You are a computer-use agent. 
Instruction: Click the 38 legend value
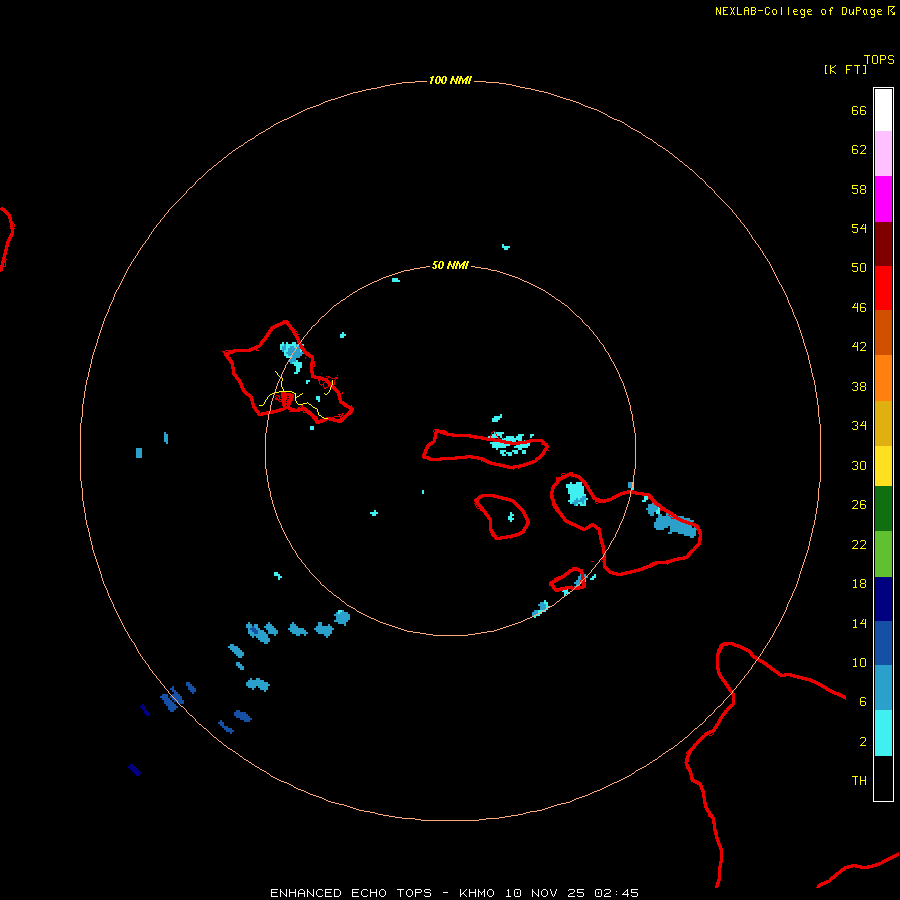coord(859,386)
